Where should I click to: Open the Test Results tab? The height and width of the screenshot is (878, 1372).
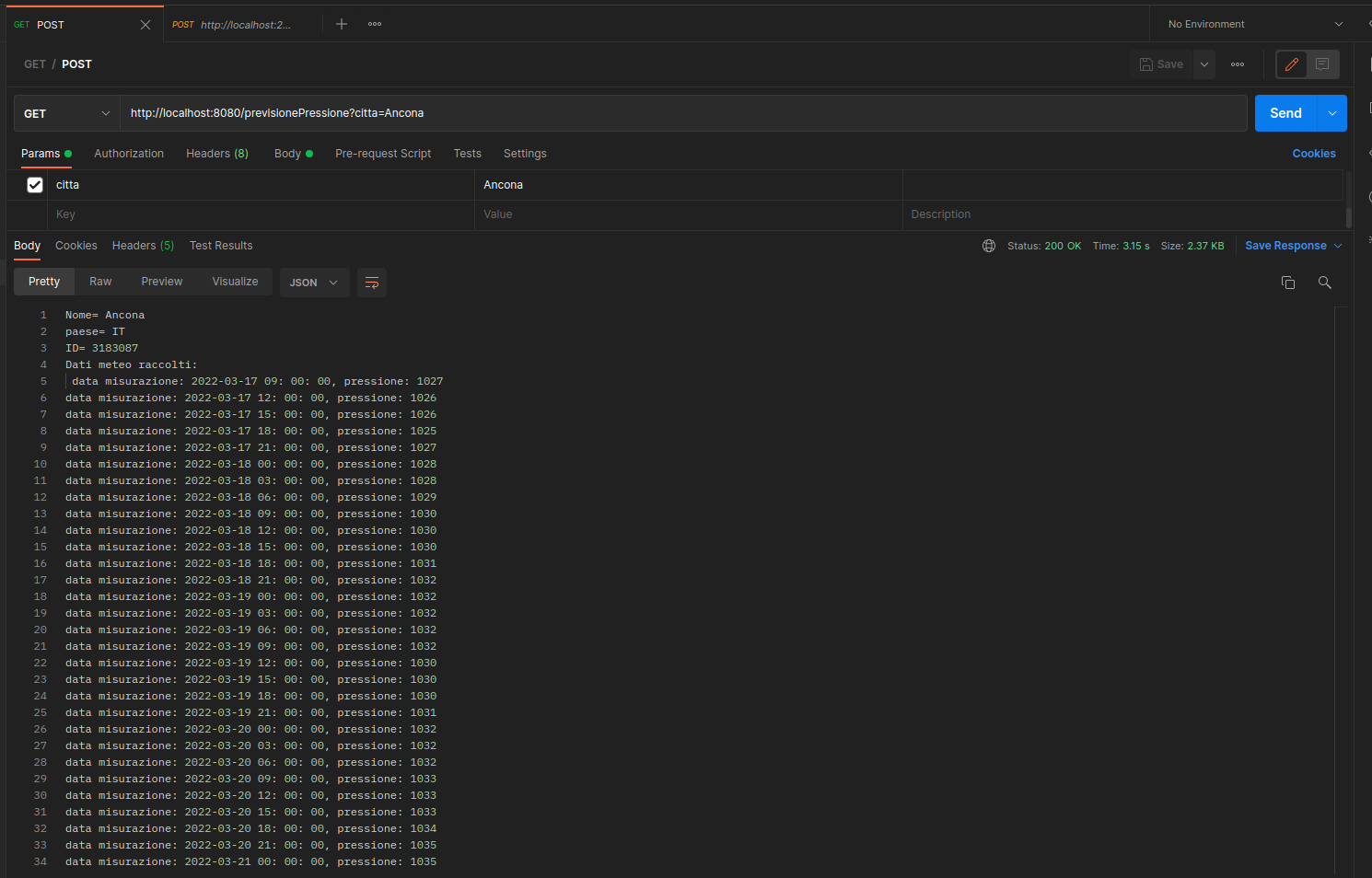[221, 246]
